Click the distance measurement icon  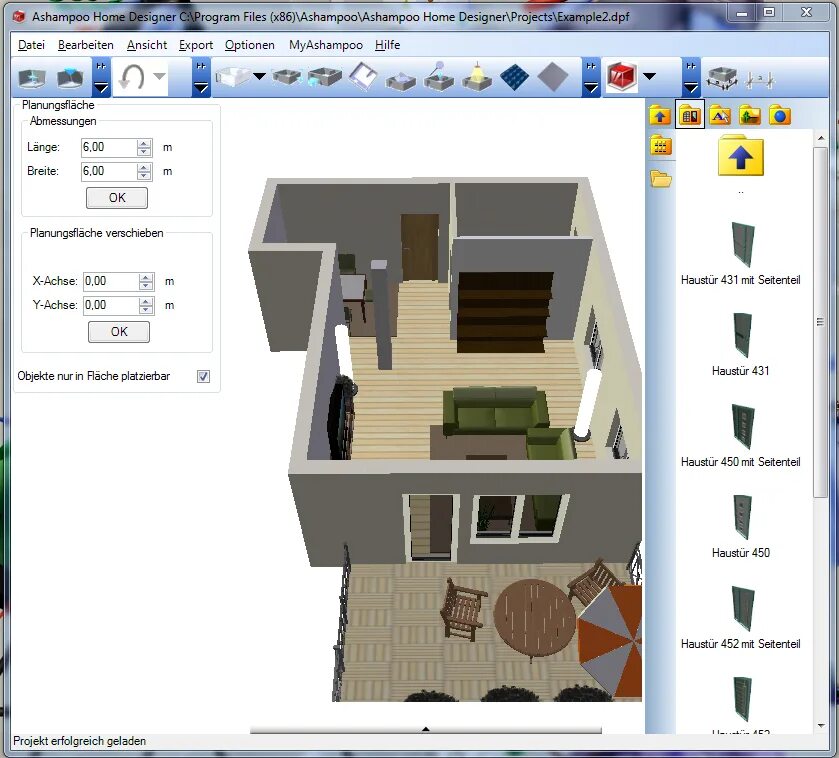click(x=760, y=81)
